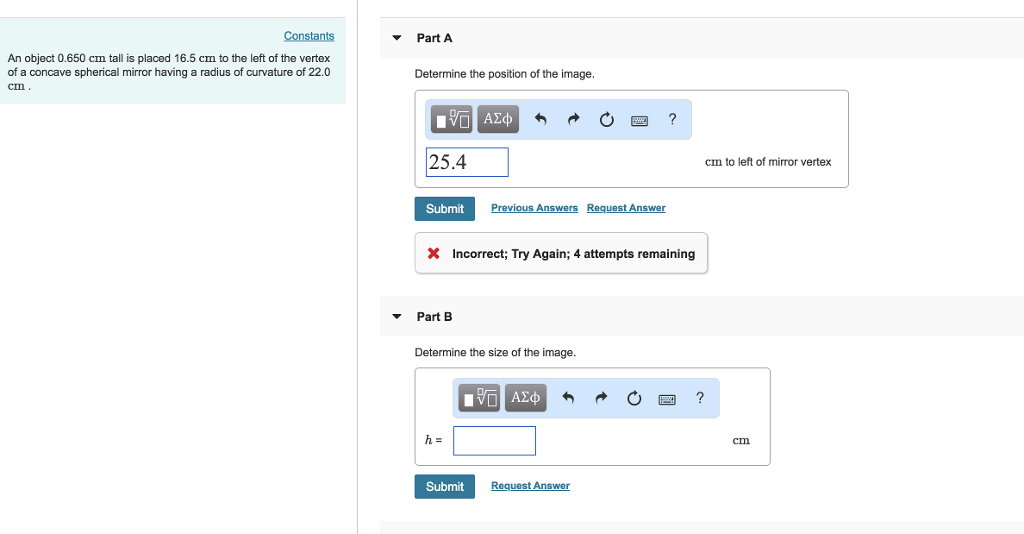This screenshot has width=1024, height=534.
Task: Open the Constants link
Action: (x=309, y=36)
